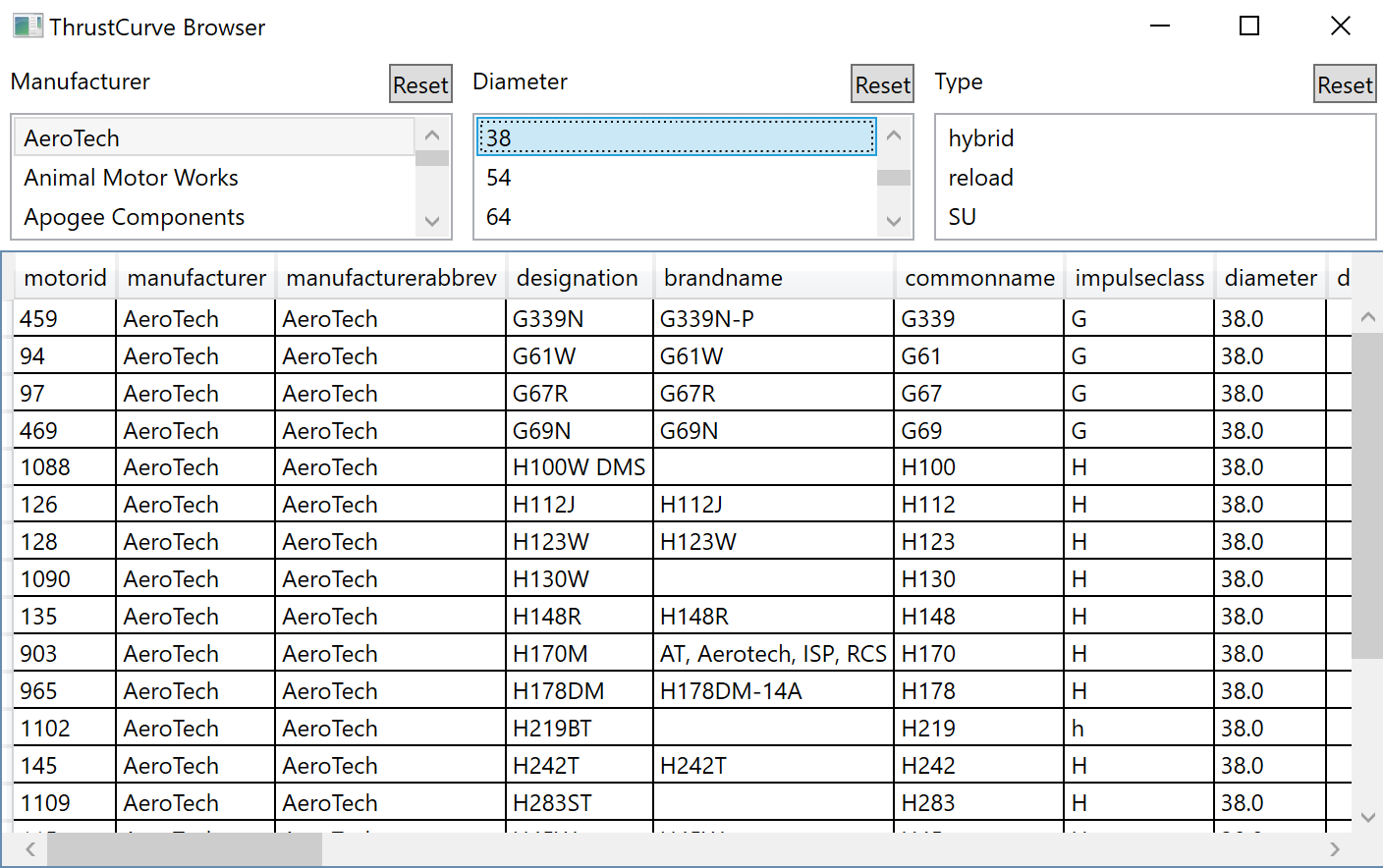Reset the Manufacturer filter
Viewport: 1383px width, 868px height.
pyautogui.click(x=420, y=84)
